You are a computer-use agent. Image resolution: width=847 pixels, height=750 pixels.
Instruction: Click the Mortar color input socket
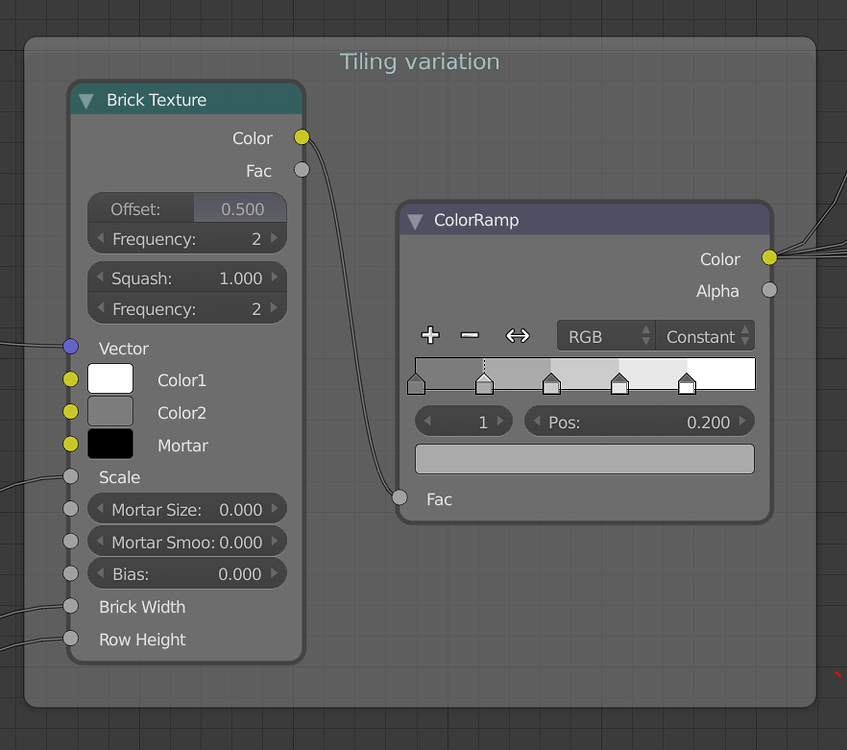(71, 444)
